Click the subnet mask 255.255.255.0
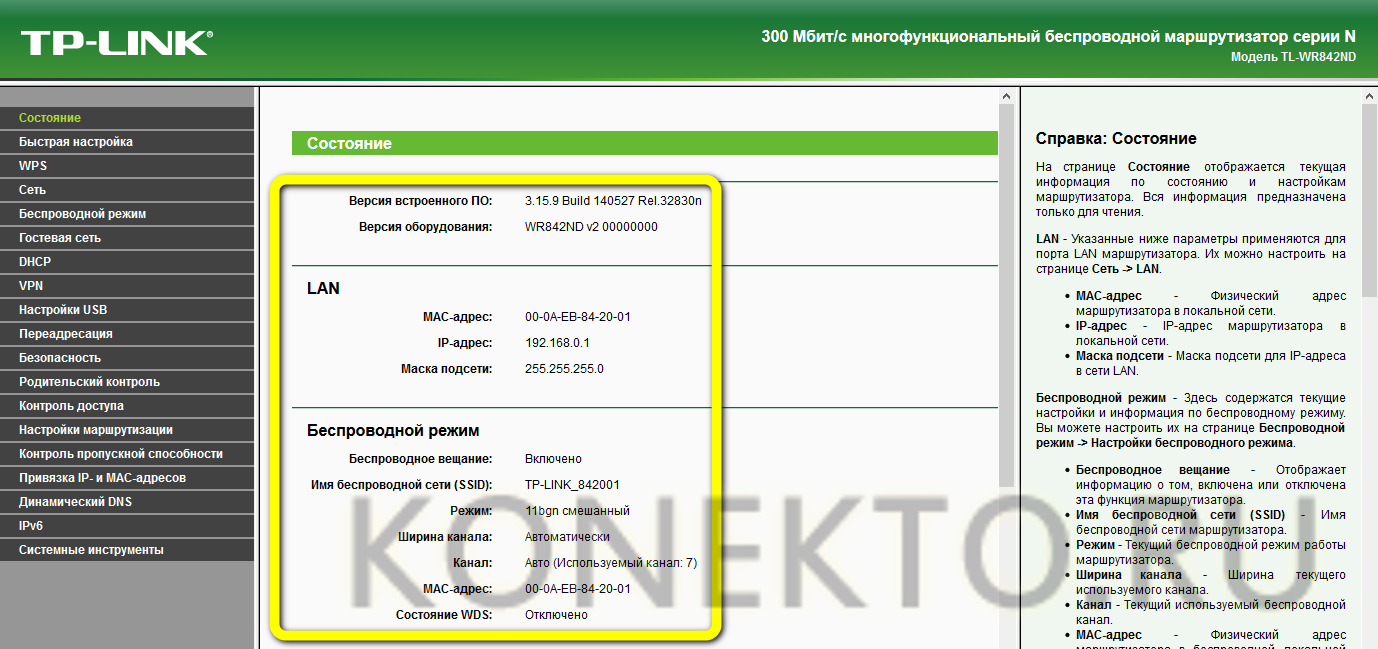This screenshot has width=1378, height=649. 564,369
